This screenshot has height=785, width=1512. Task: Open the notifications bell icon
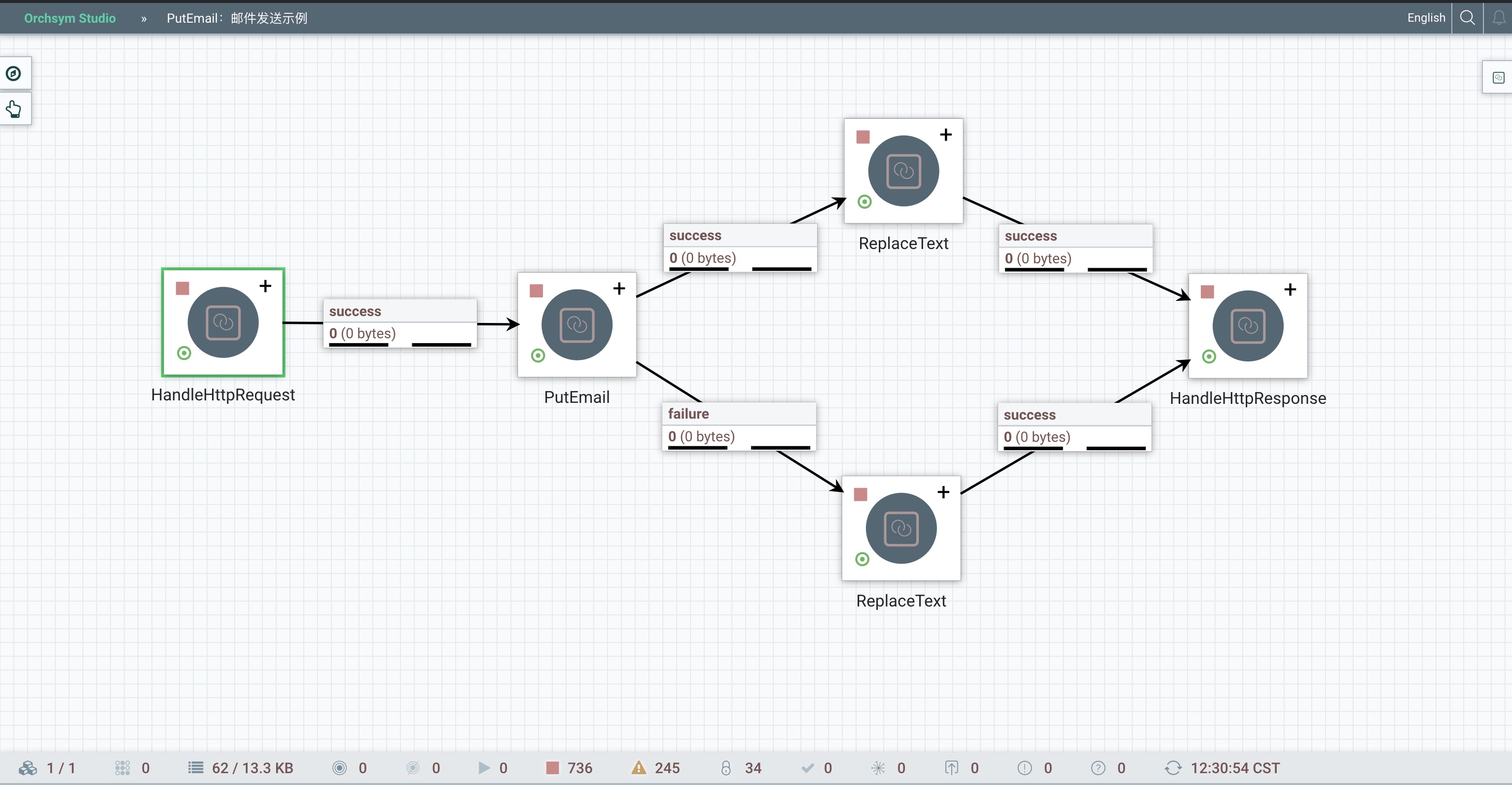1499,18
